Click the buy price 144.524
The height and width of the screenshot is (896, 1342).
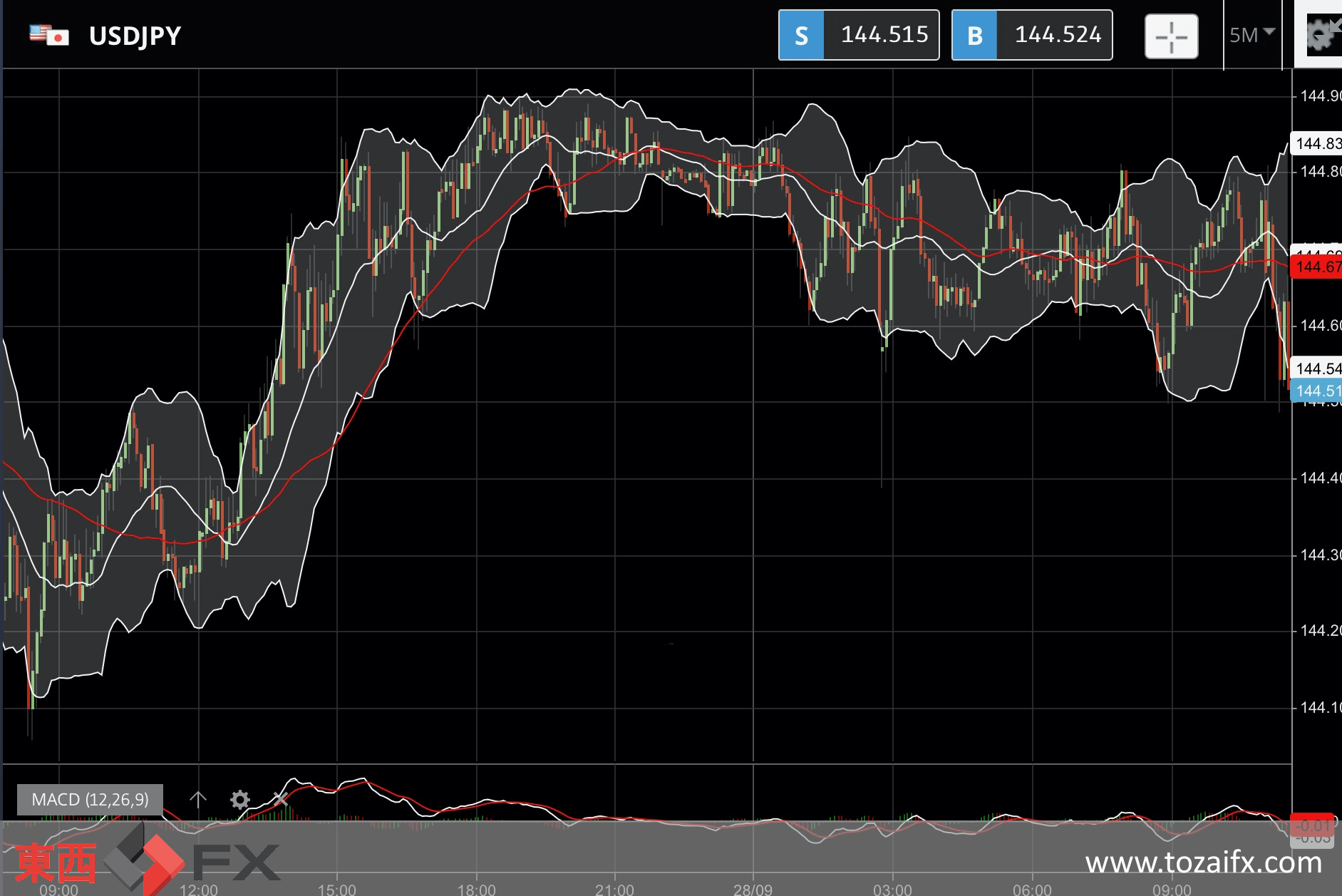tap(1057, 35)
